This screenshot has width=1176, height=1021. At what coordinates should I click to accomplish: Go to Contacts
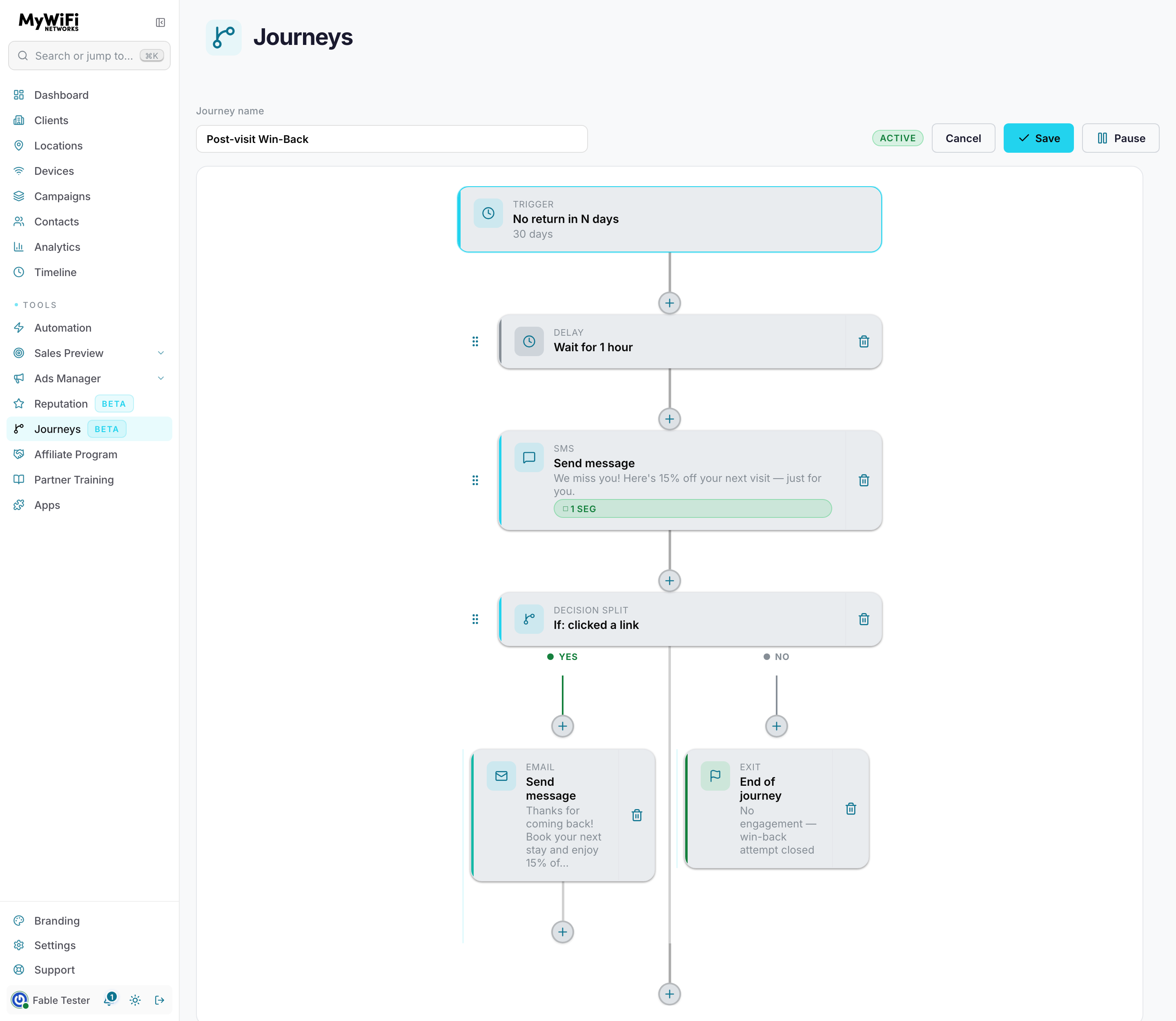tap(89, 222)
